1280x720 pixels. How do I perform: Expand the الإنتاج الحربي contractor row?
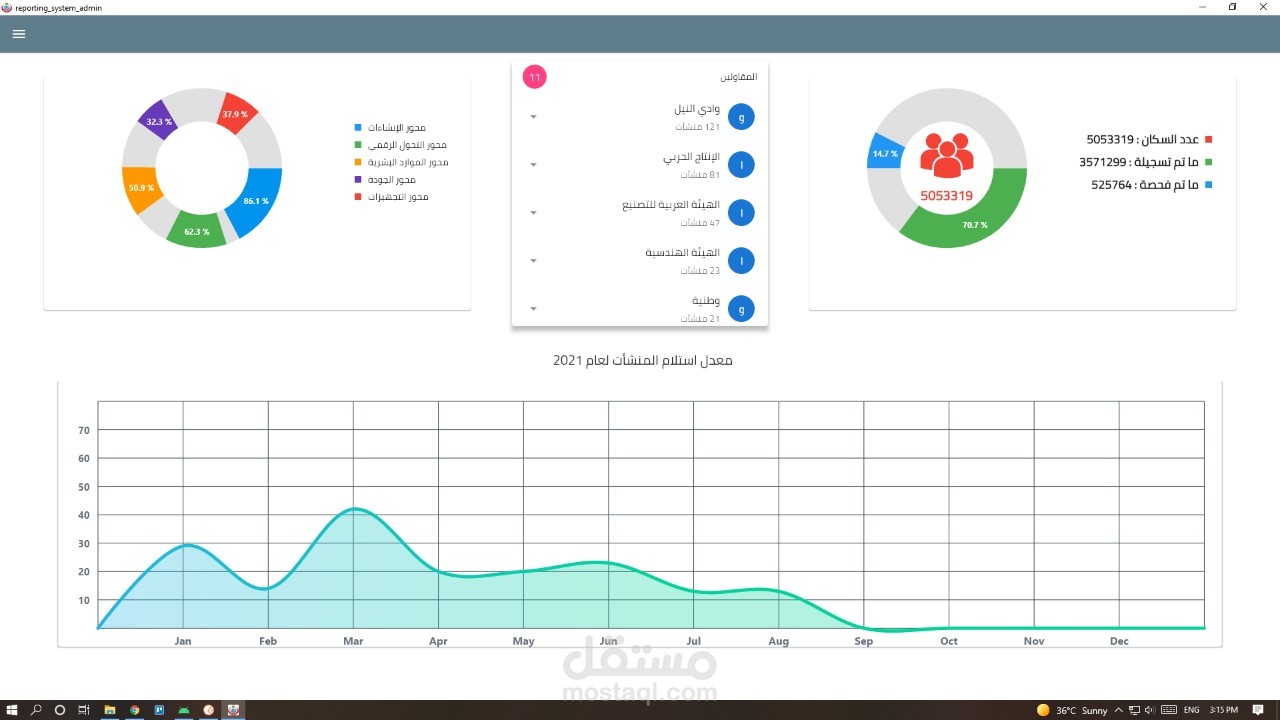click(533, 165)
